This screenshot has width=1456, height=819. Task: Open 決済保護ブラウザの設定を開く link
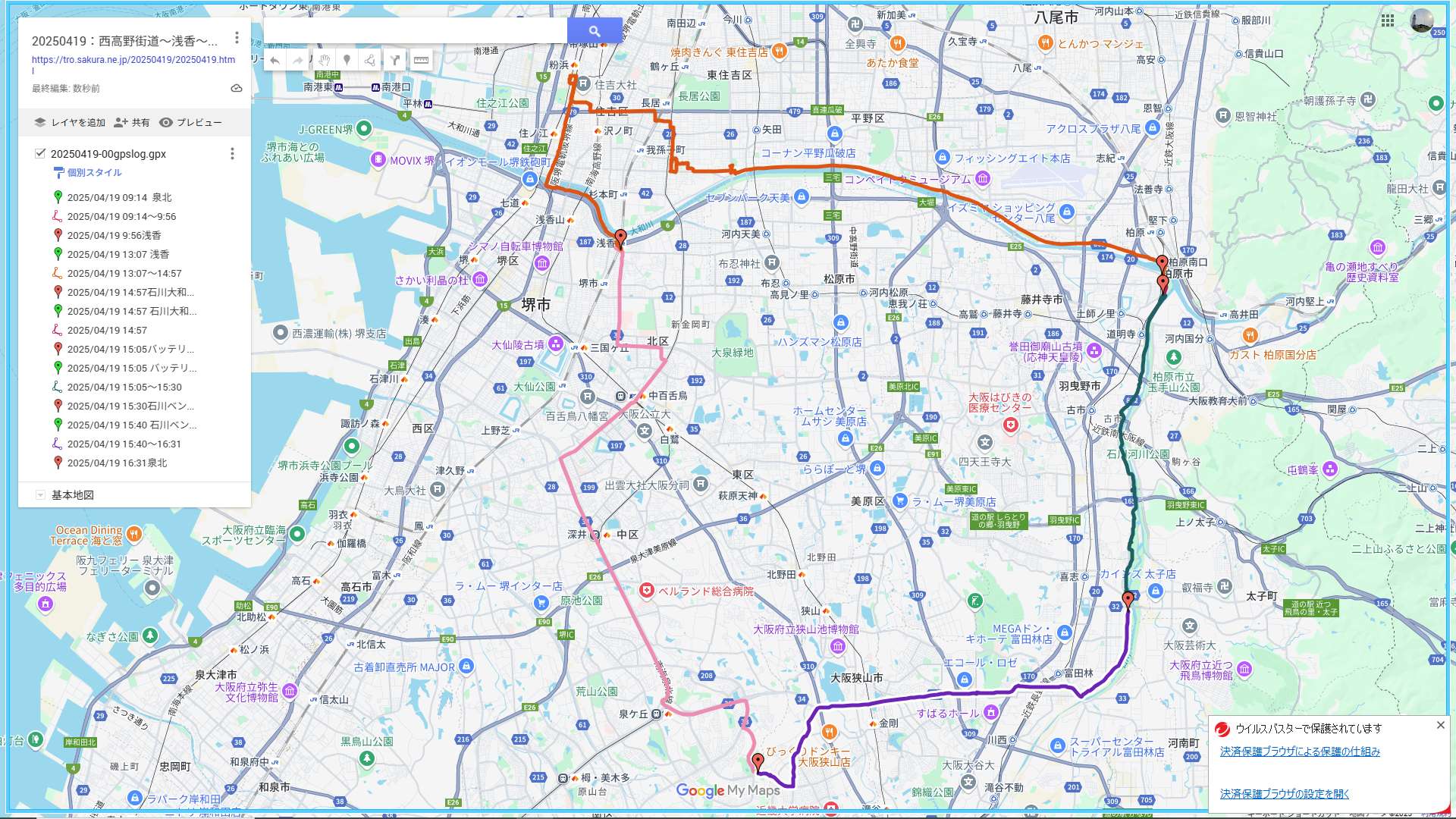(x=1285, y=794)
